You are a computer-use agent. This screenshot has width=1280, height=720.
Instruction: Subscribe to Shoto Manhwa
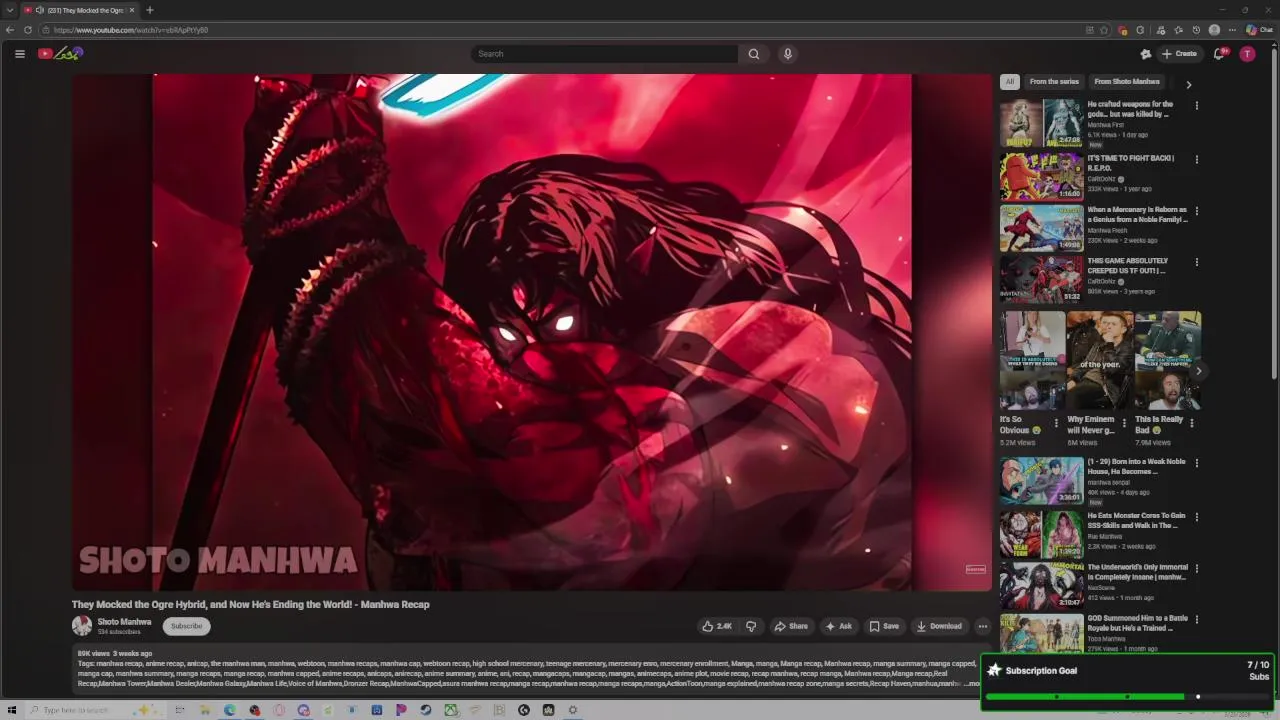186,626
